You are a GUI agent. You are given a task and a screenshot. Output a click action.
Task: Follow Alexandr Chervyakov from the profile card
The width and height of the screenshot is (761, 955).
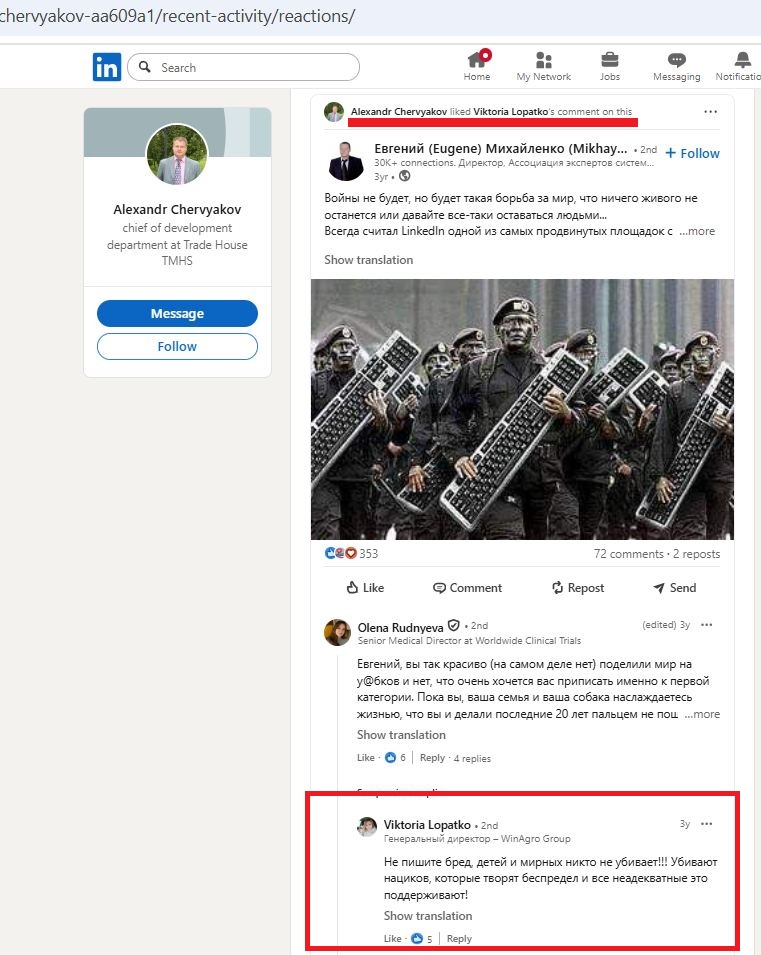click(x=177, y=347)
